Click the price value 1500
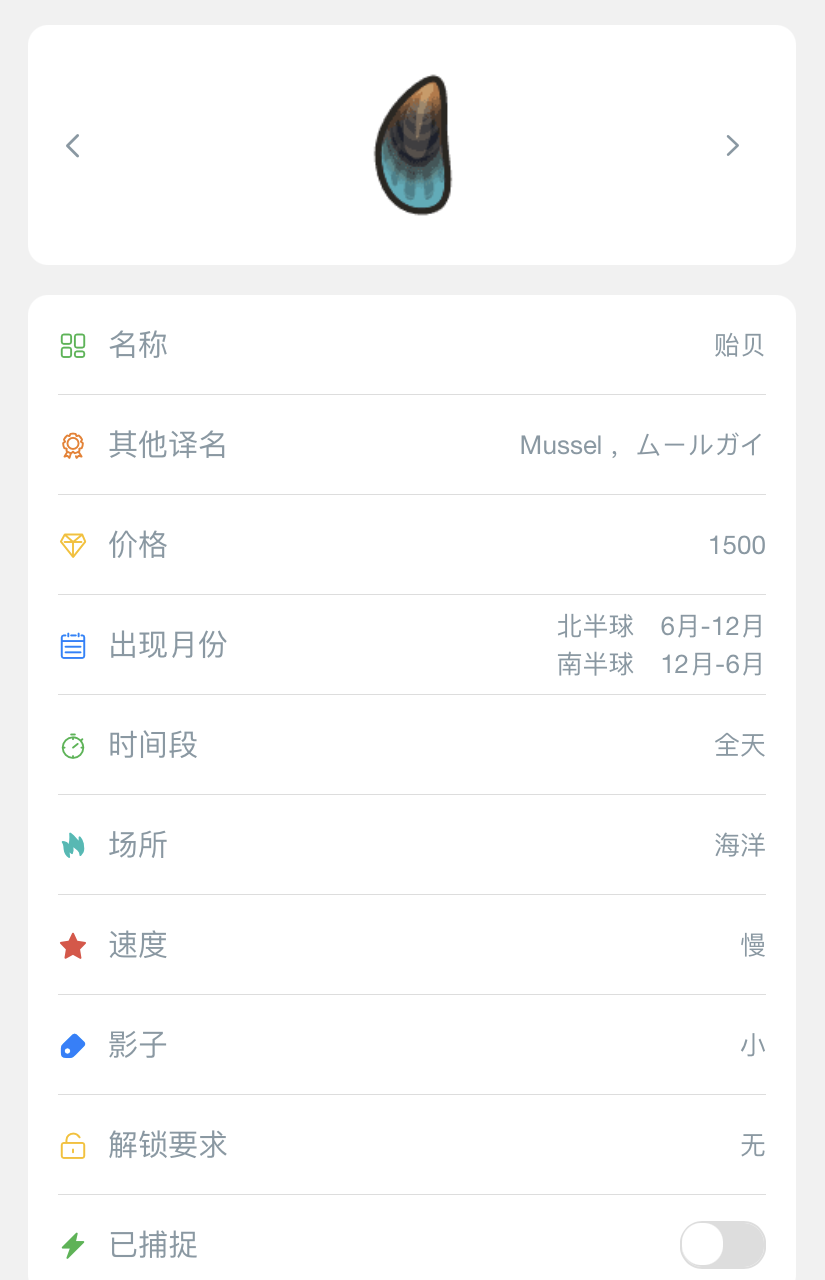The image size is (825, 1280). [737, 545]
